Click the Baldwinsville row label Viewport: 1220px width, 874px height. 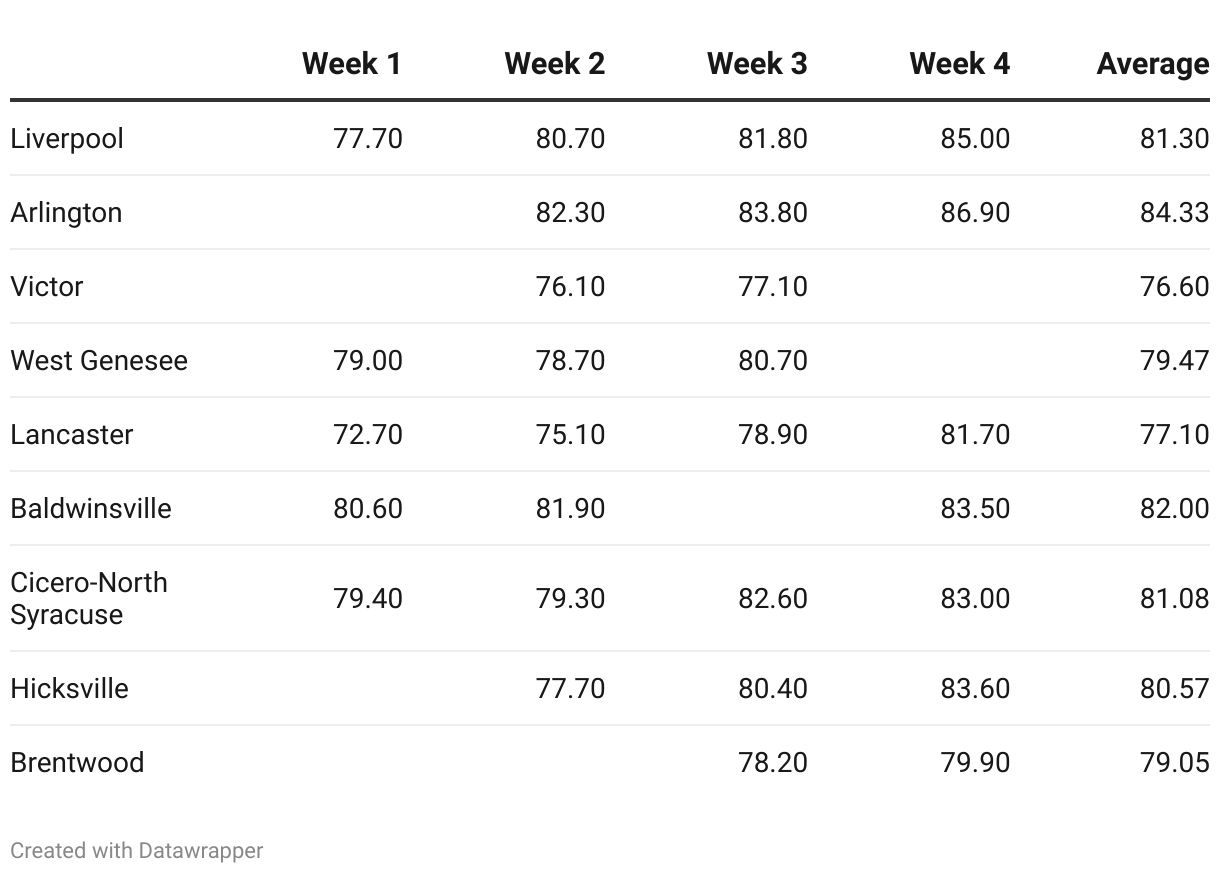pos(91,508)
